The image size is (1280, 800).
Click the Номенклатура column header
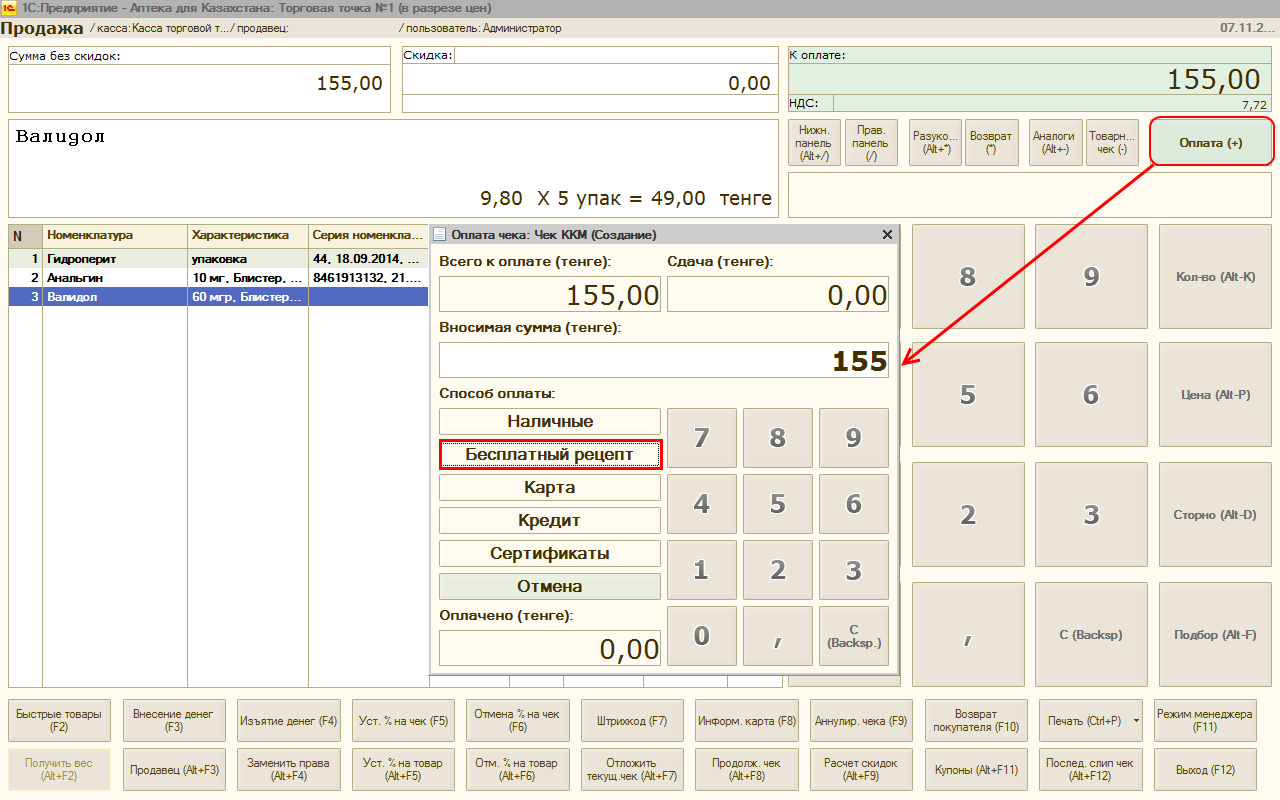pyautogui.click(x=115, y=236)
